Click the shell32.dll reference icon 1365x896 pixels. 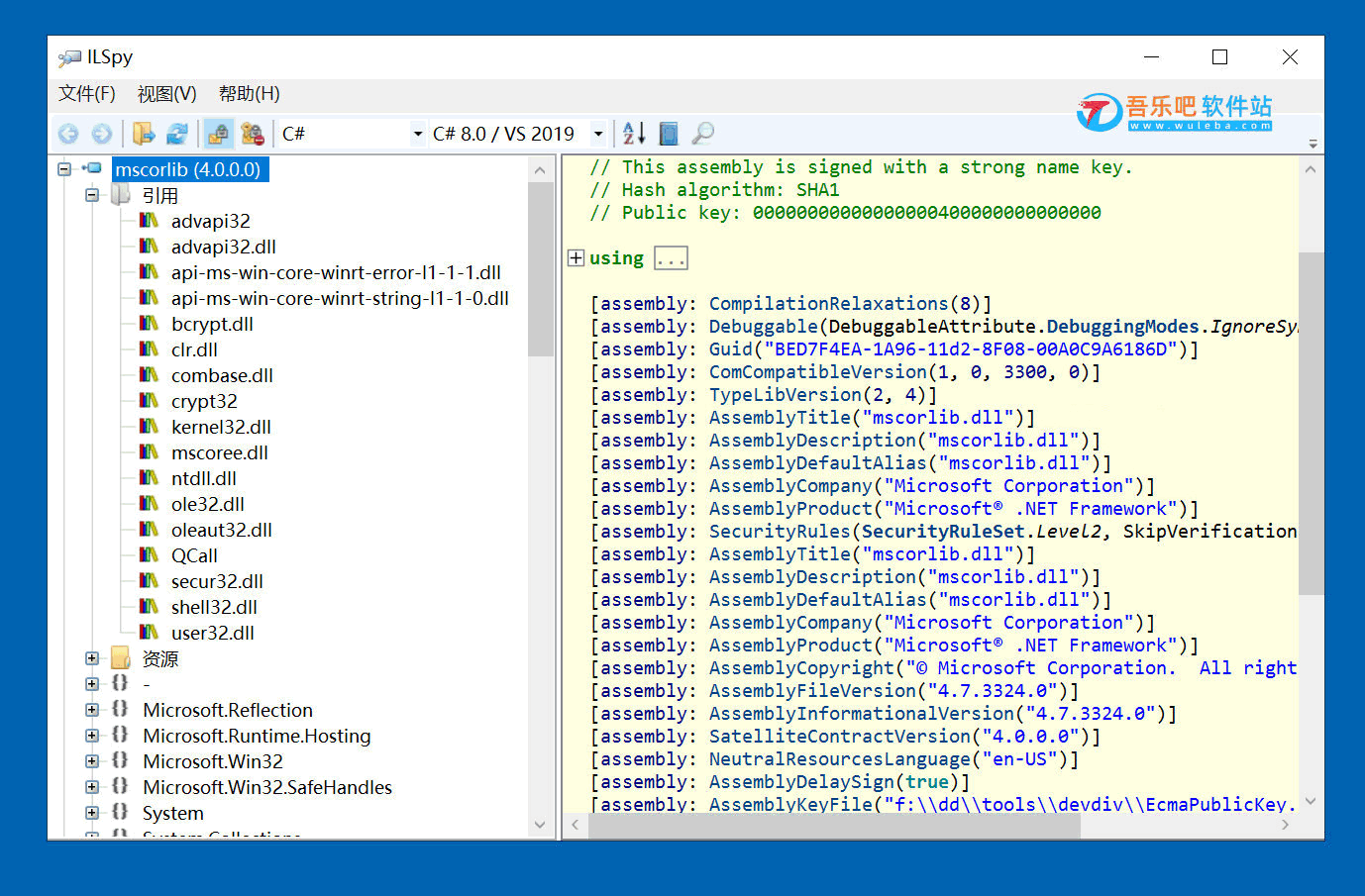(x=149, y=606)
